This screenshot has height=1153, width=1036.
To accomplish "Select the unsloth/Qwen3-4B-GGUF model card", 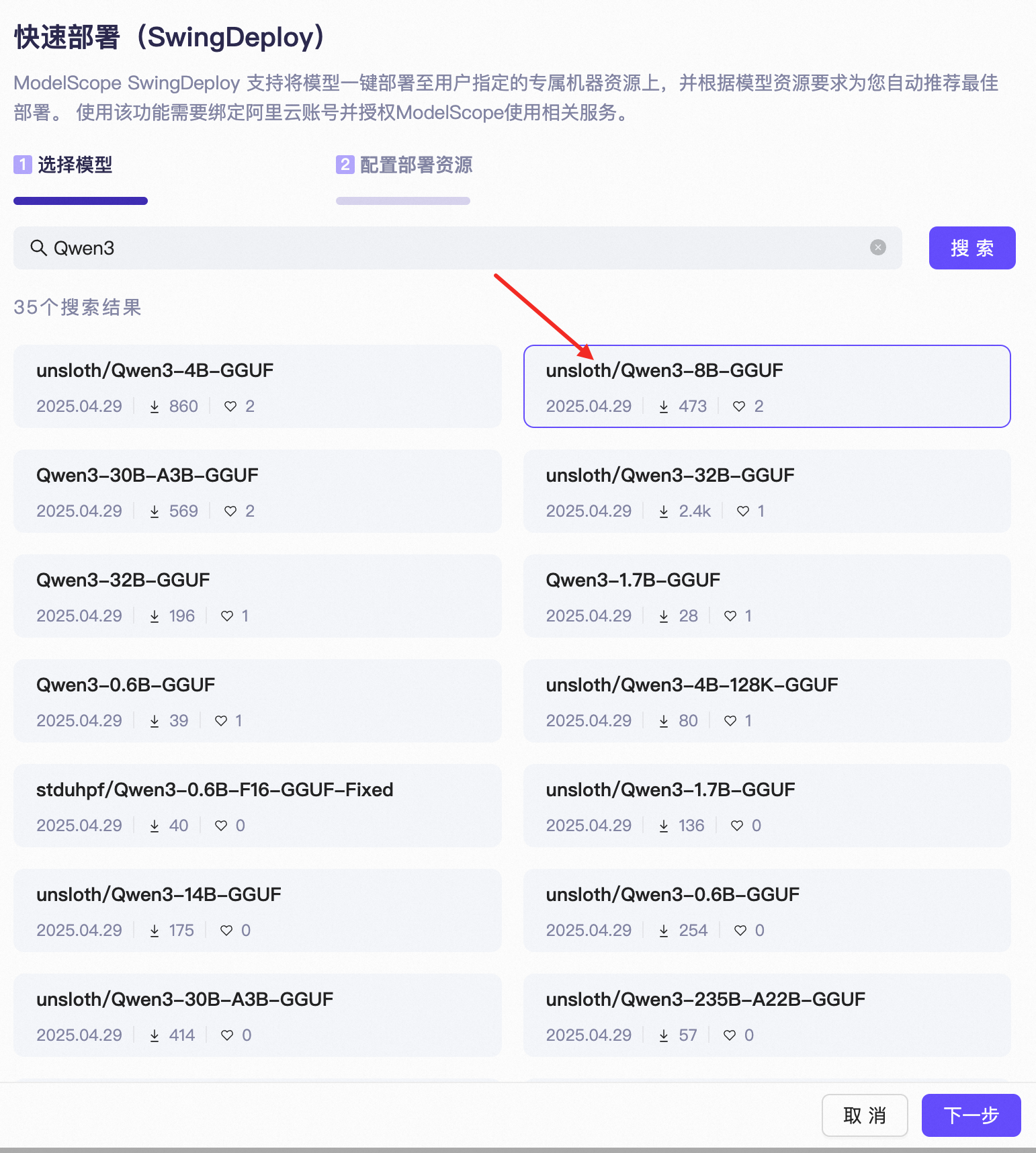I will [x=257, y=386].
